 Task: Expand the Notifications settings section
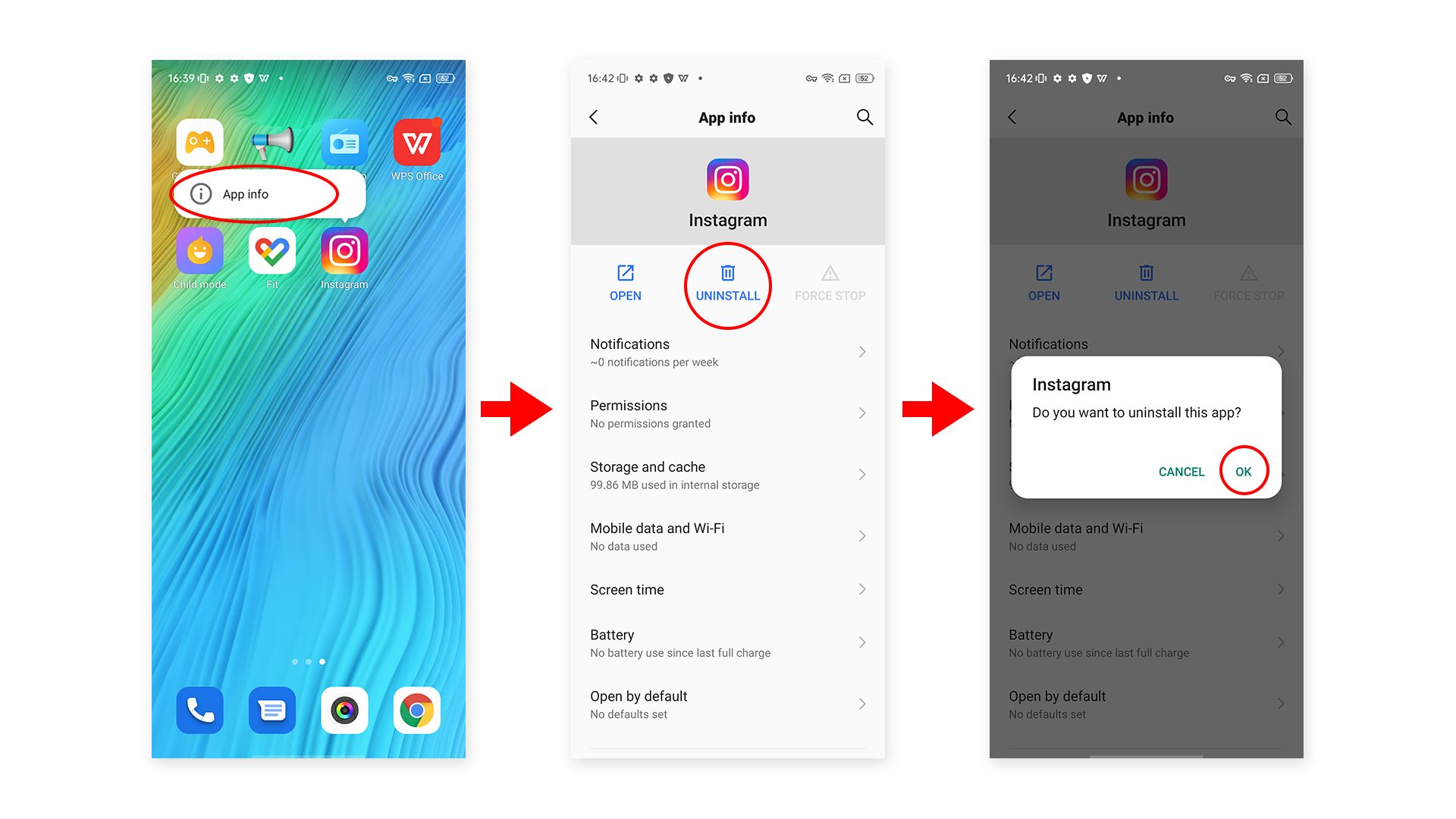[x=726, y=351]
